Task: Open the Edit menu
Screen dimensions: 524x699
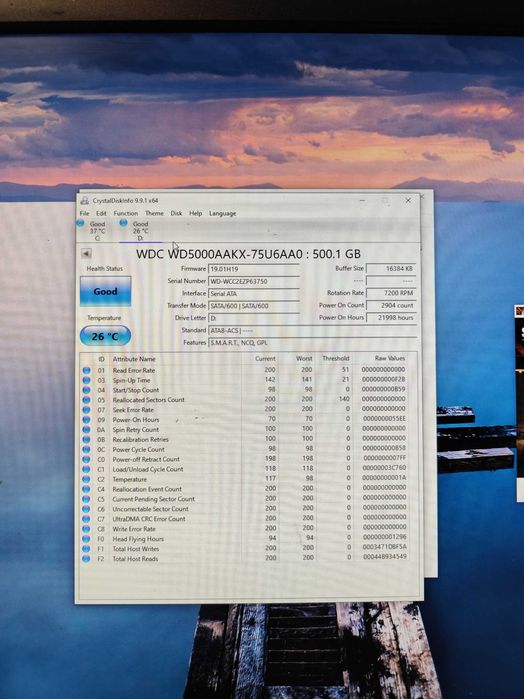Action: click(x=101, y=214)
